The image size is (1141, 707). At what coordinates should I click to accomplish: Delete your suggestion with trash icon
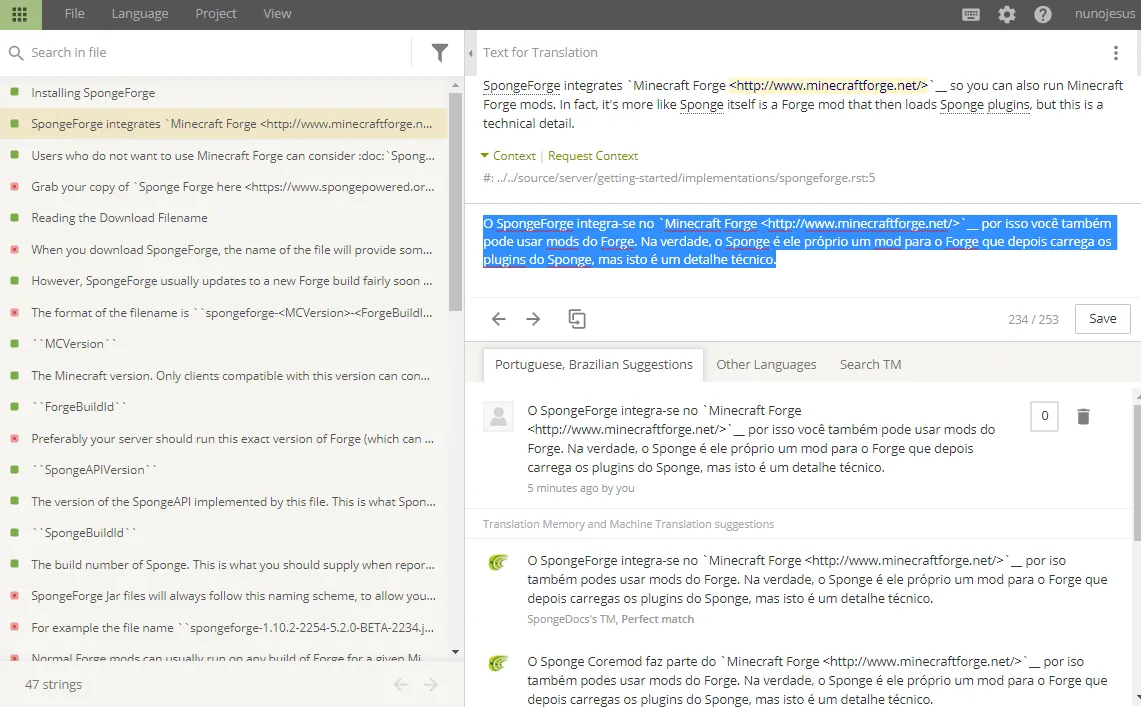(1084, 416)
